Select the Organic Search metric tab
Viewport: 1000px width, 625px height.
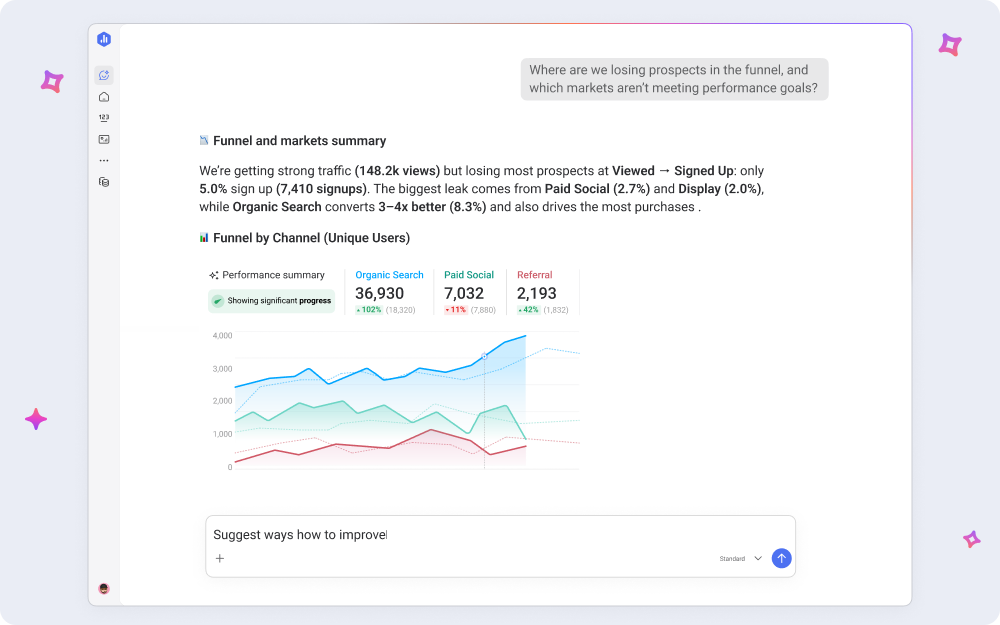(x=388, y=292)
